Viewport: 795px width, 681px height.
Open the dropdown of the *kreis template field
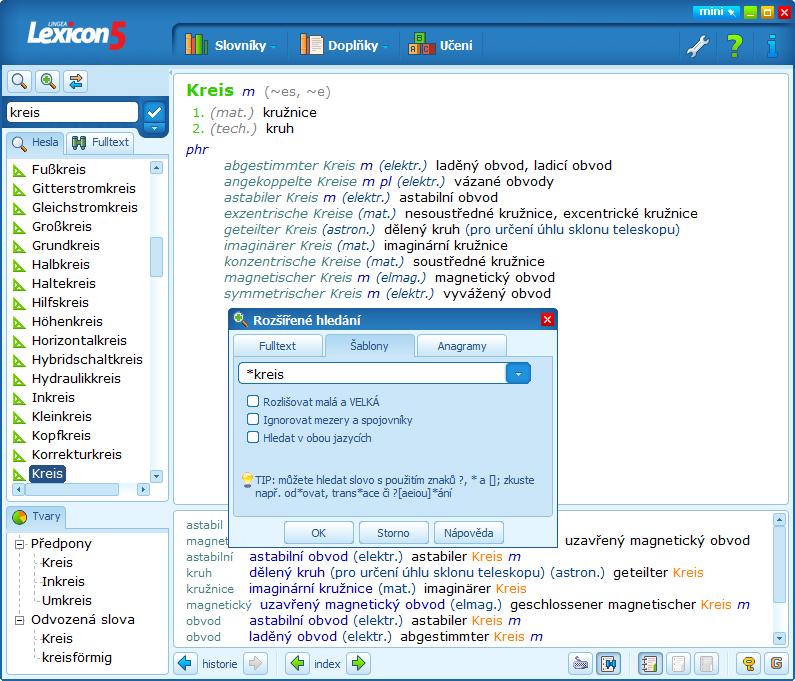click(x=518, y=374)
